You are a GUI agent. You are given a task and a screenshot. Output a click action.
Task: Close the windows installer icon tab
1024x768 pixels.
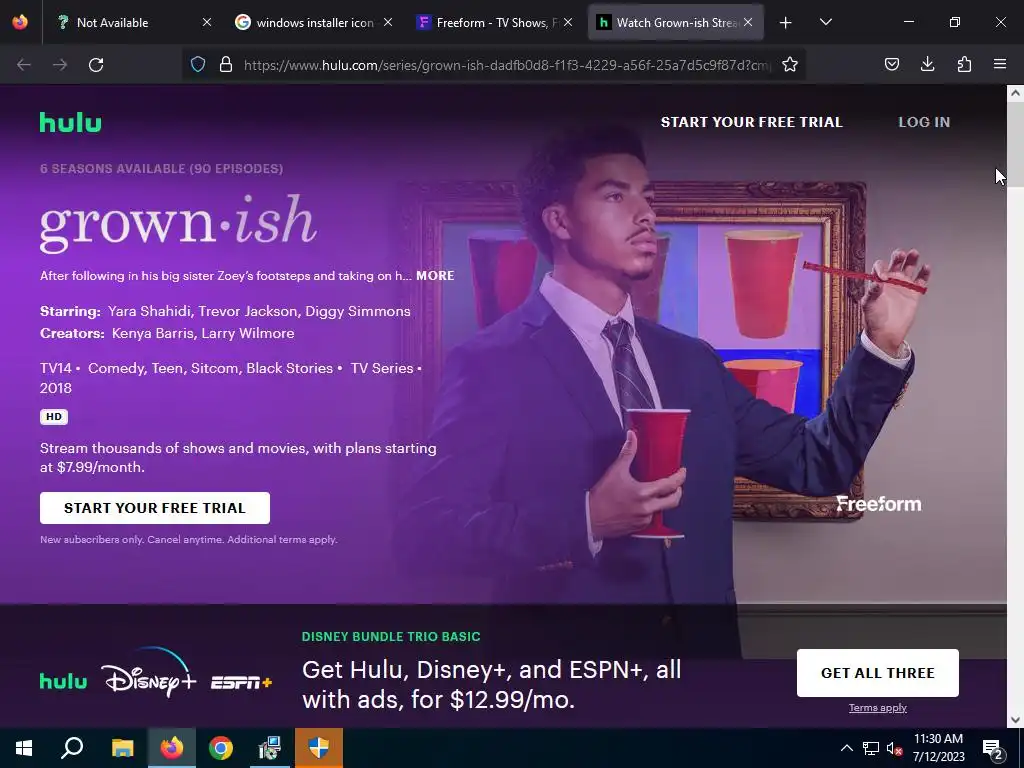(x=388, y=22)
